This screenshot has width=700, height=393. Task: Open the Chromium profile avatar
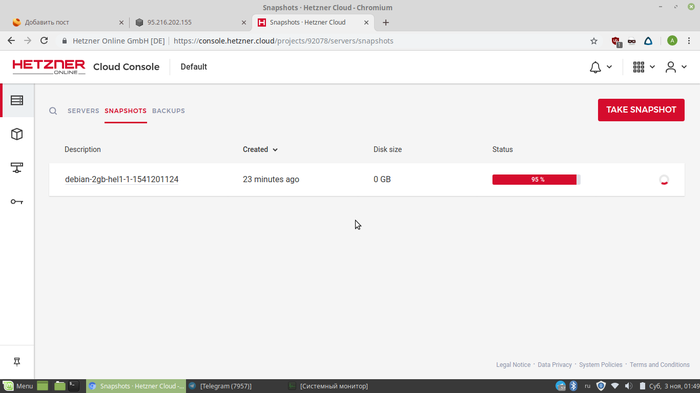click(672, 41)
